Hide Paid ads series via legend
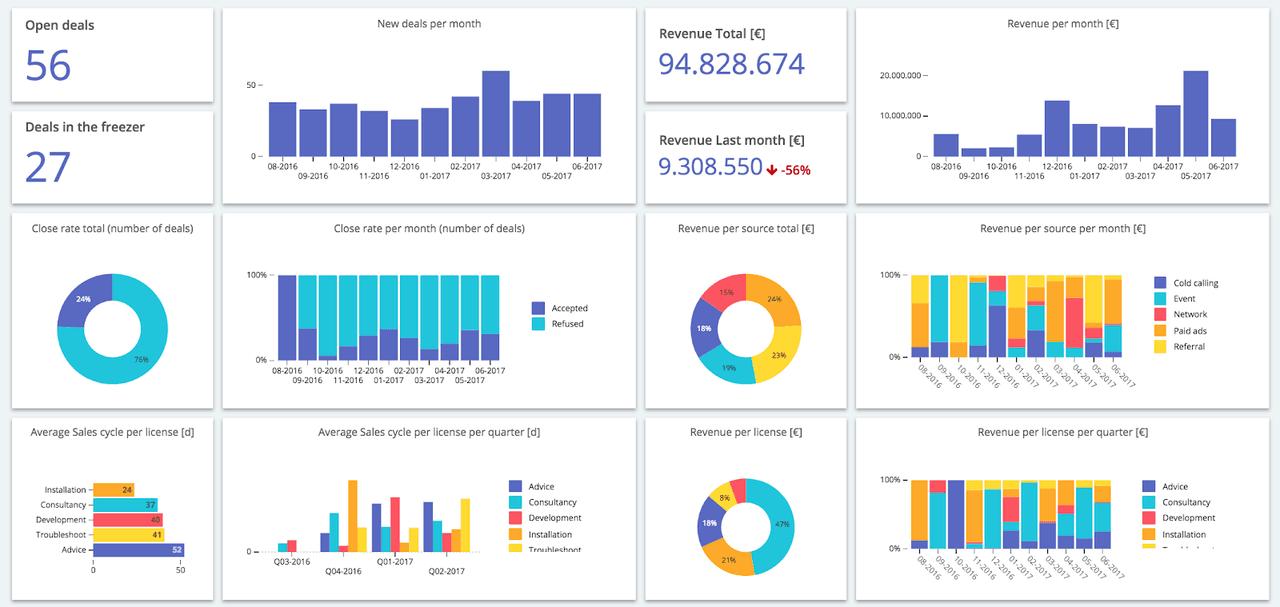 click(x=1189, y=331)
